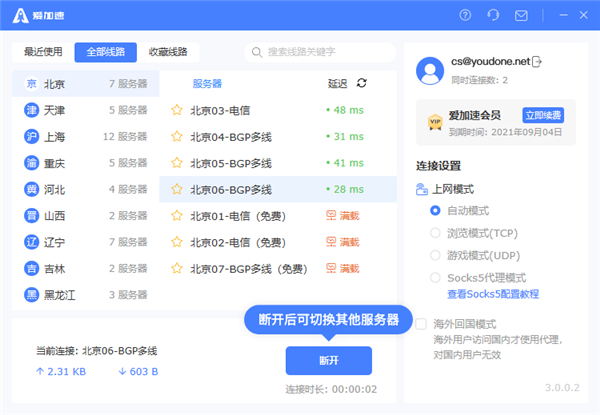Click the search keyword input field
Viewport: 600px width, 415px height.
(x=320, y=52)
